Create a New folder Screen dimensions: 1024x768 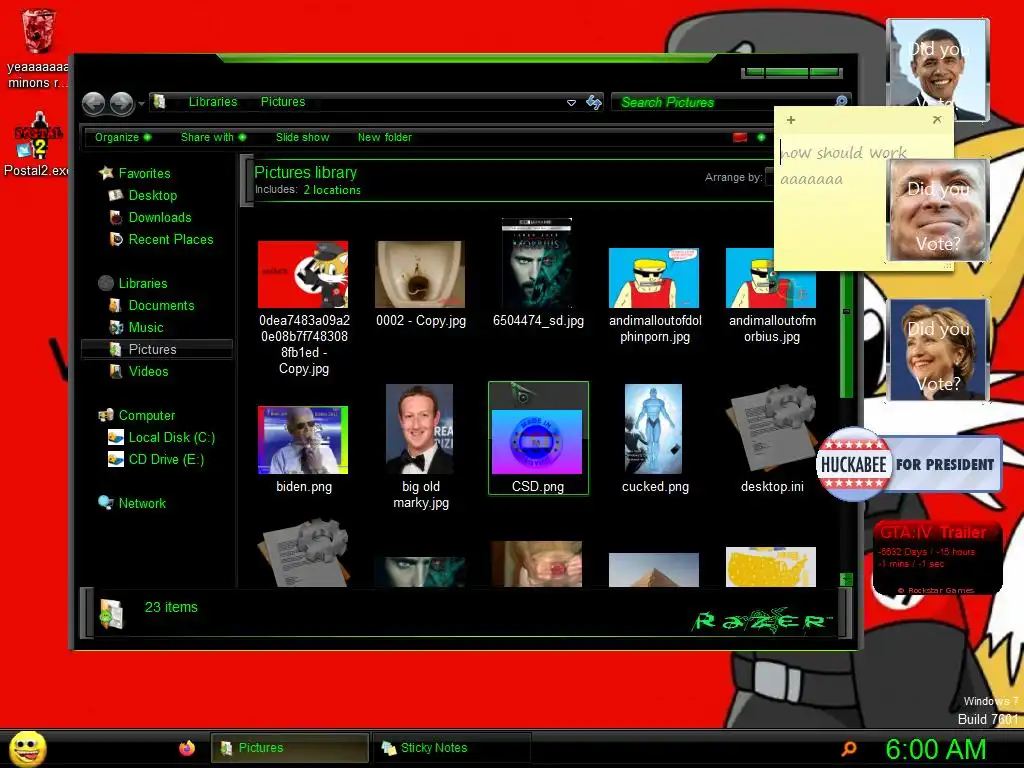(x=385, y=137)
